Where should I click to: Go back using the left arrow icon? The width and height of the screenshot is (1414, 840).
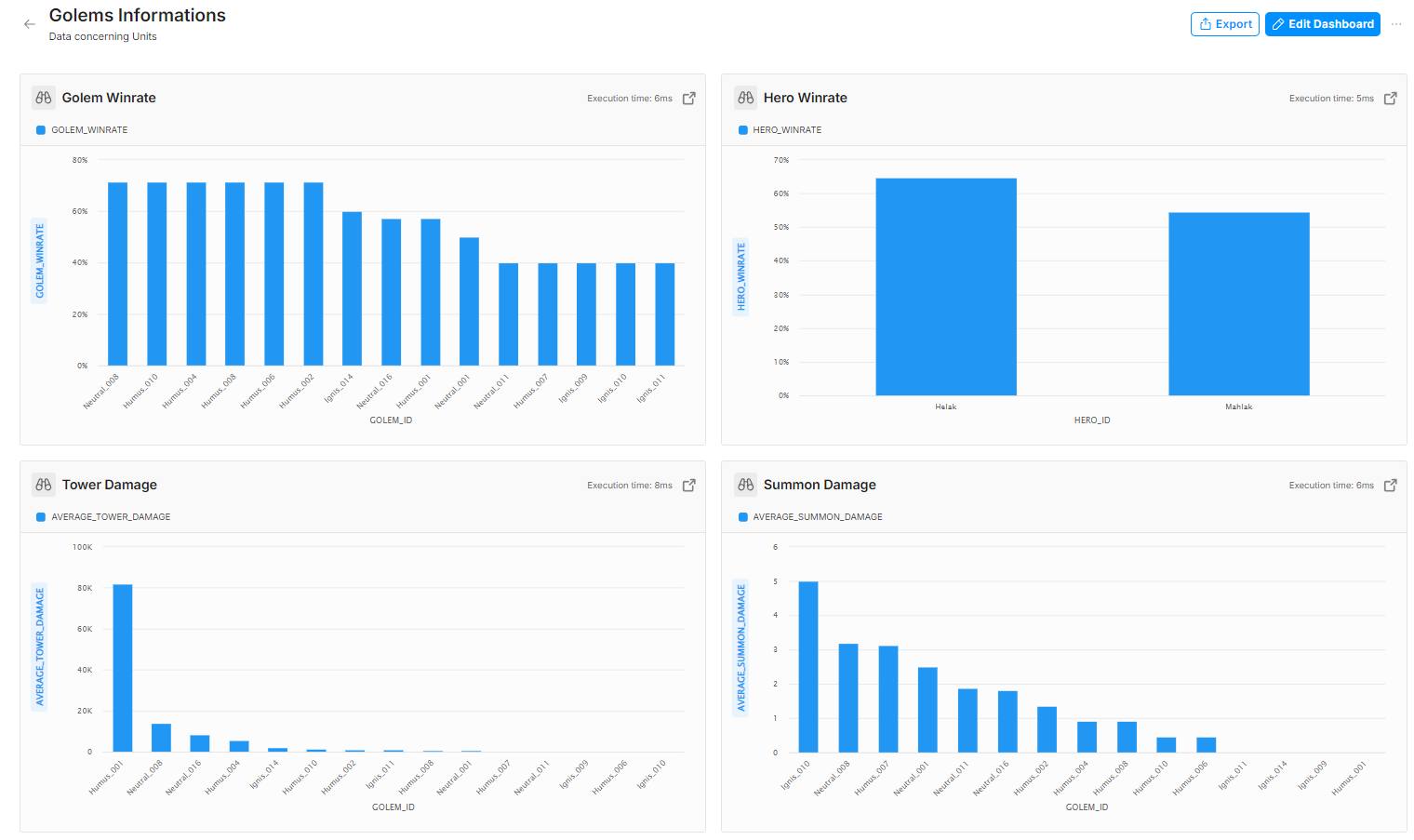click(30, 24)
